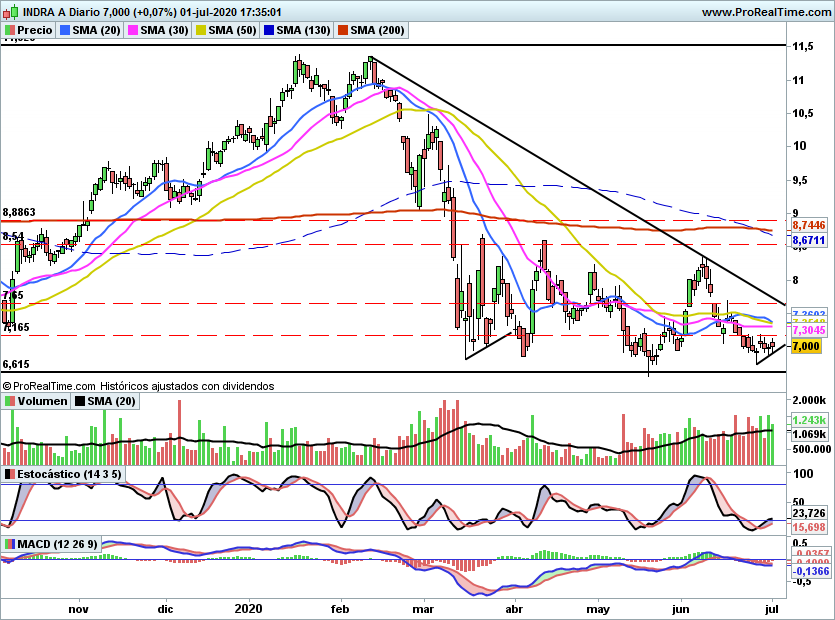Visit the www.ProRealTime.com link
This screenshot has height=620, width=835.
click(766, 12)
